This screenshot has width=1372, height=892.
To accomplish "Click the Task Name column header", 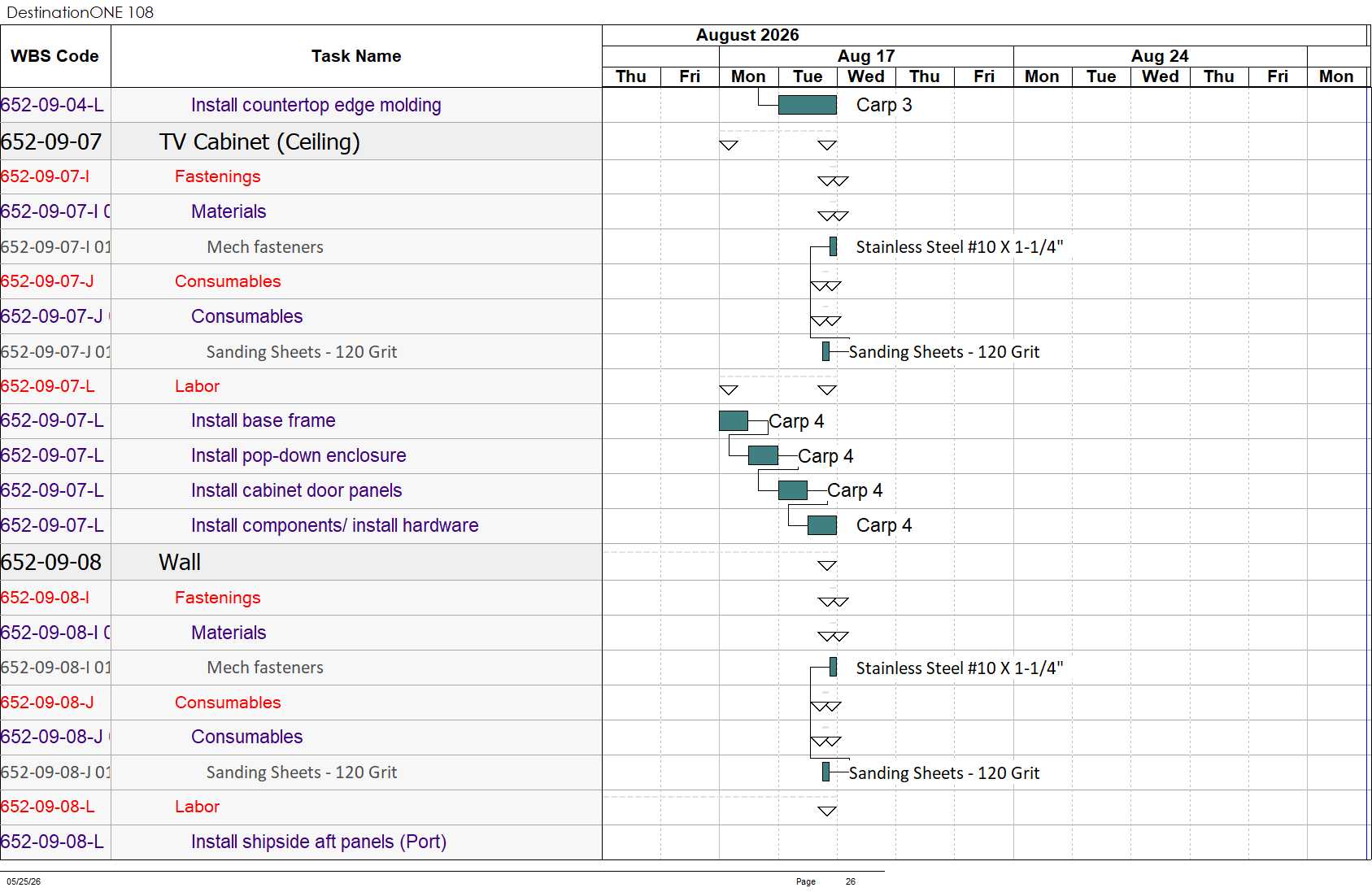I will 356,56.
